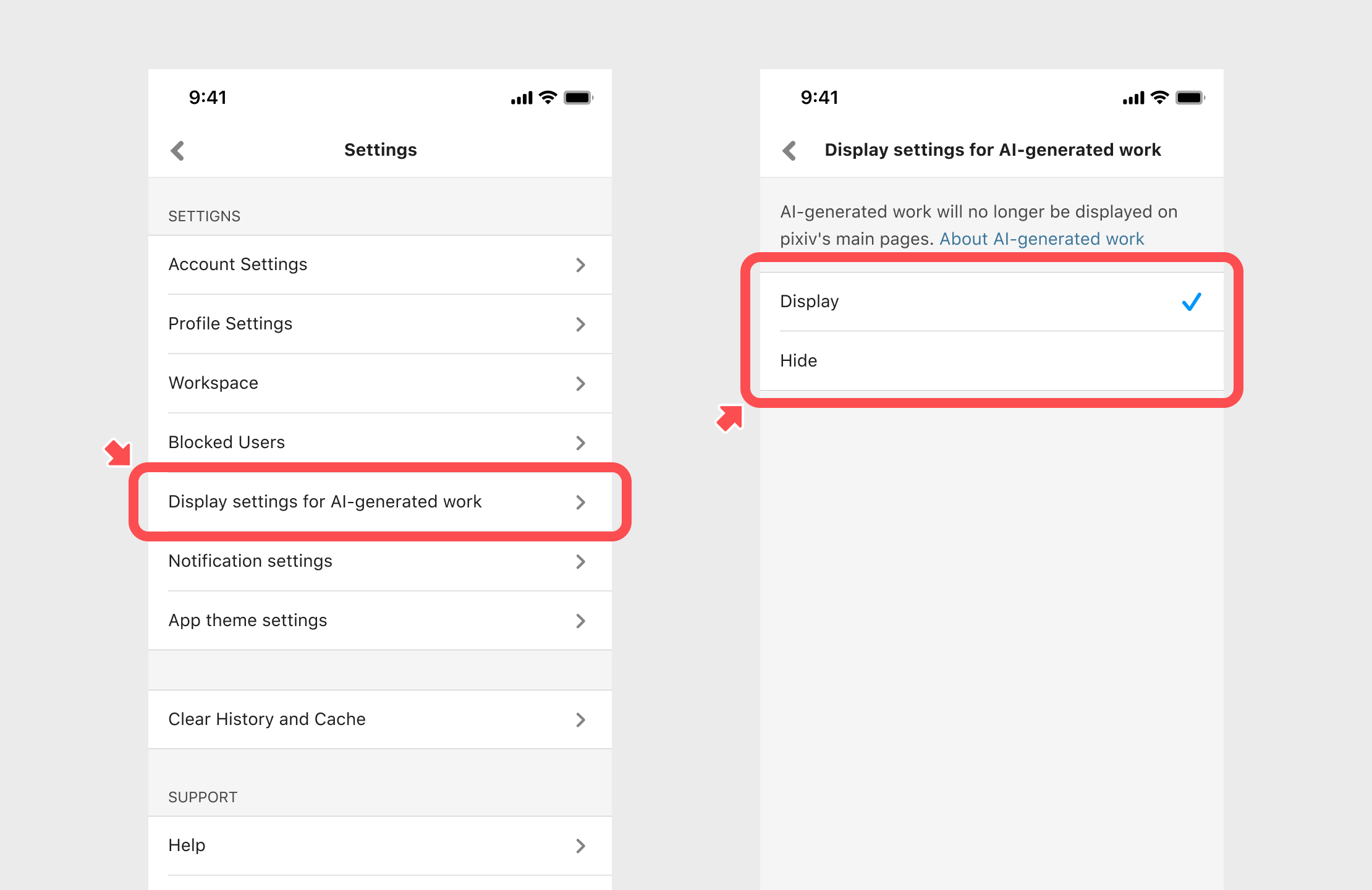Screen dimensions: 1372x890
Task: Select the Display option
Action: [992, 302]
